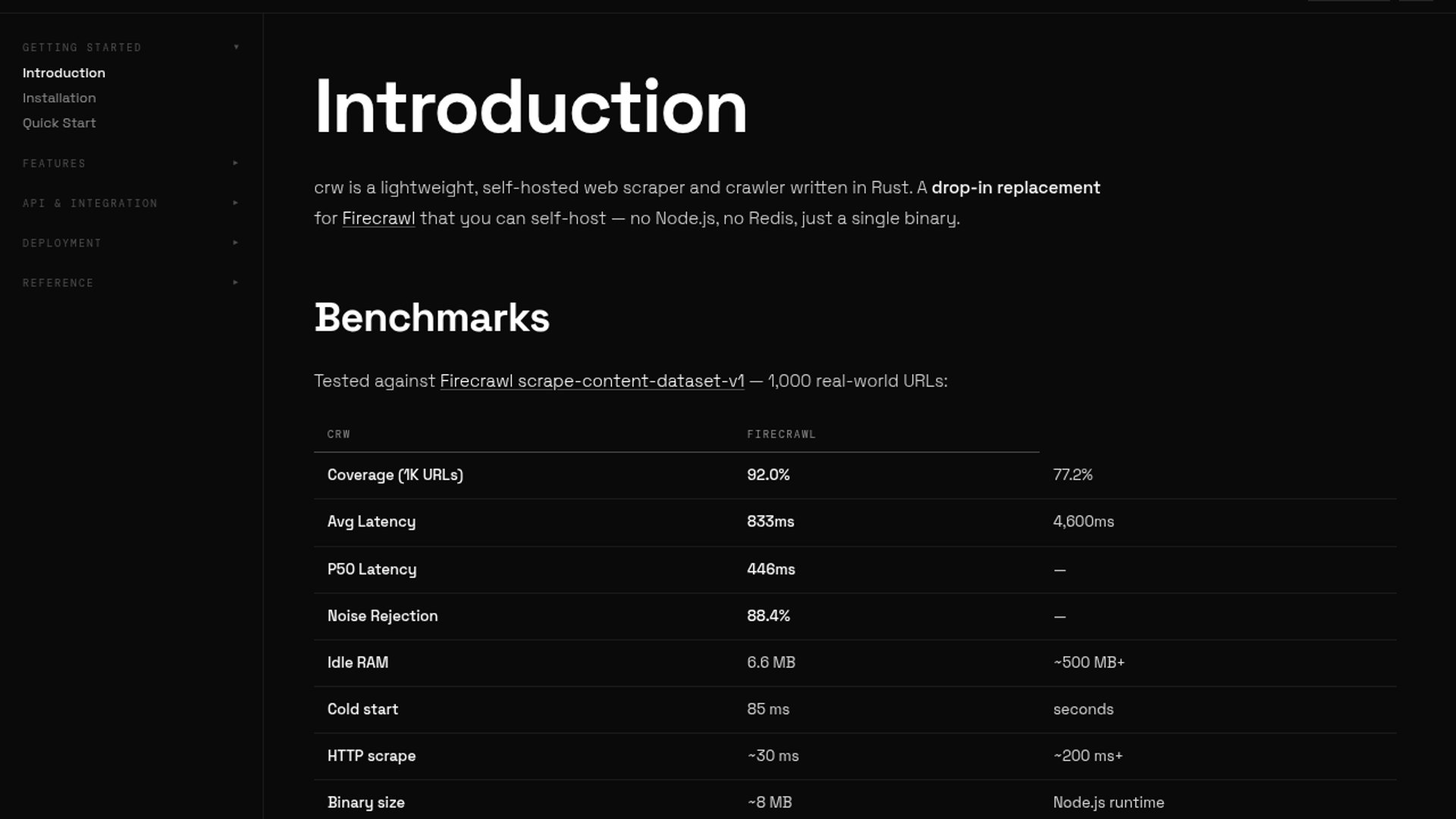This screenshot has height=819, width=1456.
Task: Go to the Installation page
Action: [x=59, y=98]
